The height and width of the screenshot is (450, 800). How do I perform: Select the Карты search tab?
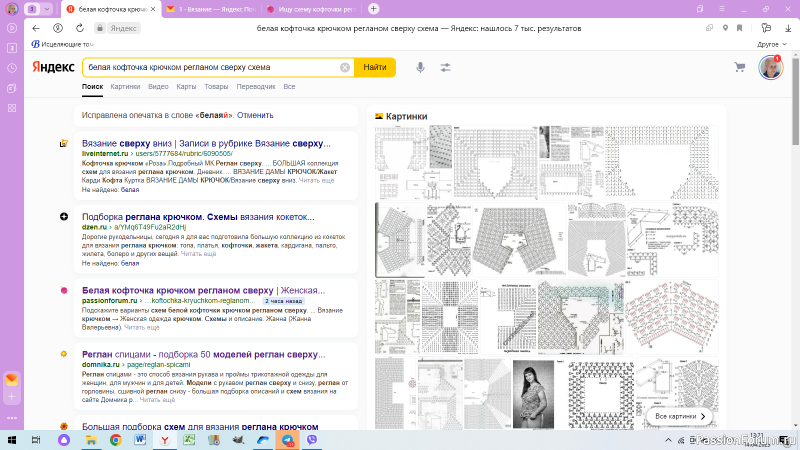(186, 87)
